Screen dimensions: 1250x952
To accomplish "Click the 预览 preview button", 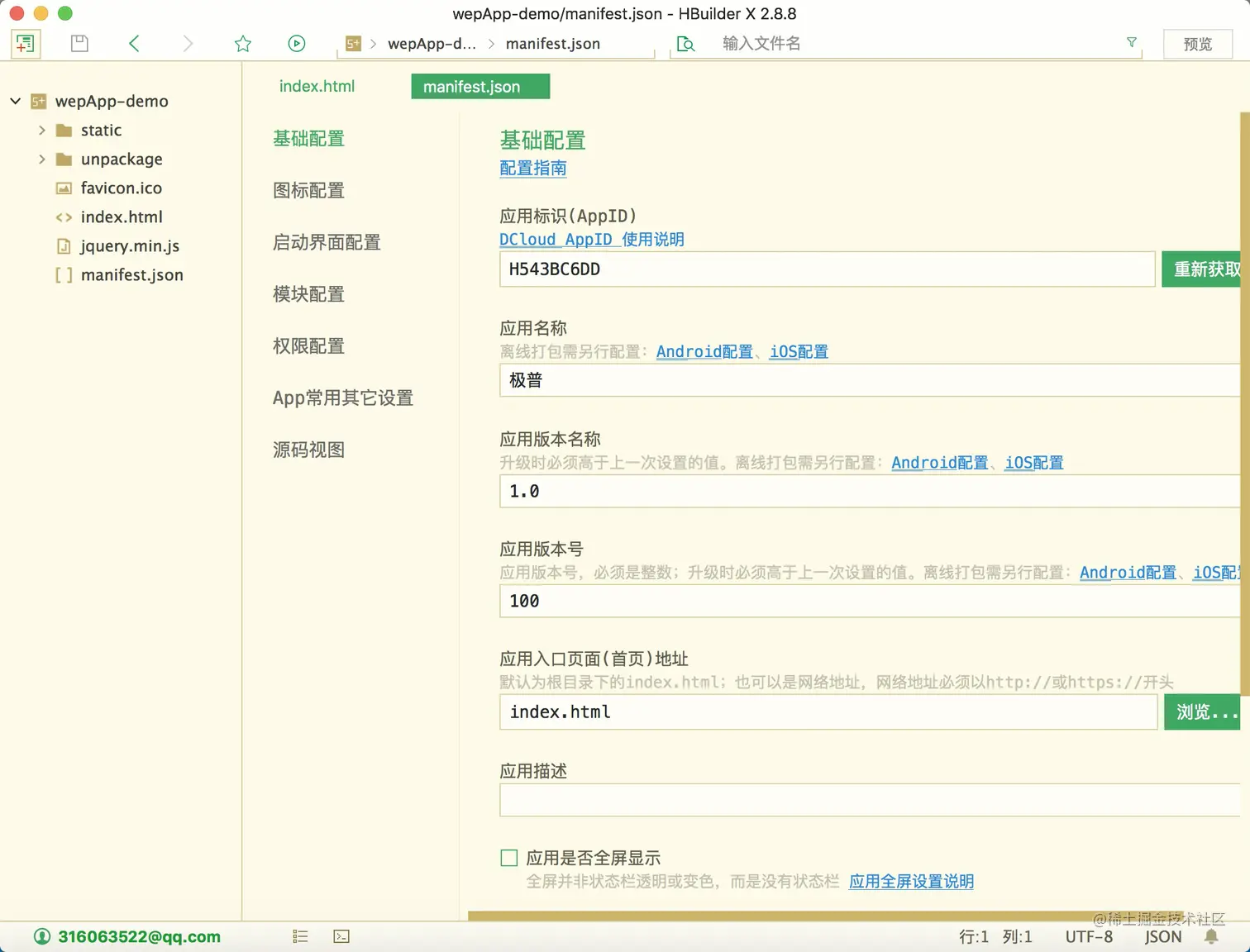I will pyautogui.click(x=1197, y=44).
